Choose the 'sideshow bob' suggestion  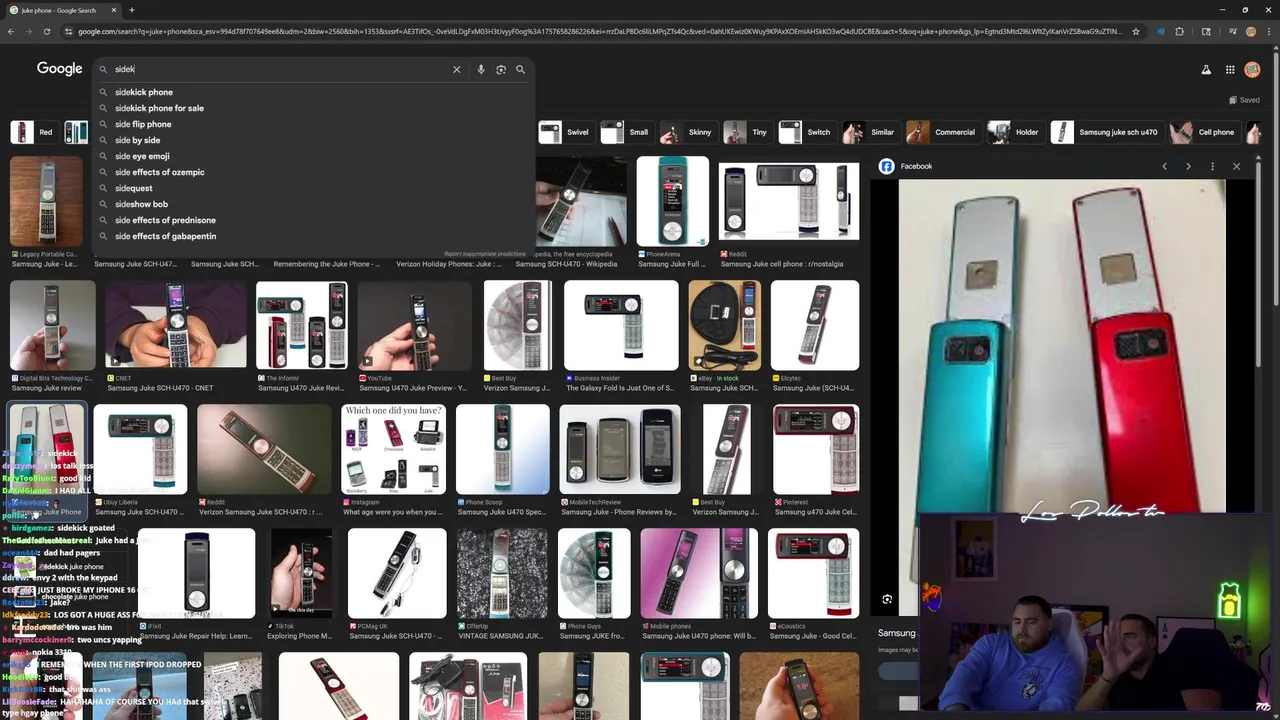coord(313,204)
